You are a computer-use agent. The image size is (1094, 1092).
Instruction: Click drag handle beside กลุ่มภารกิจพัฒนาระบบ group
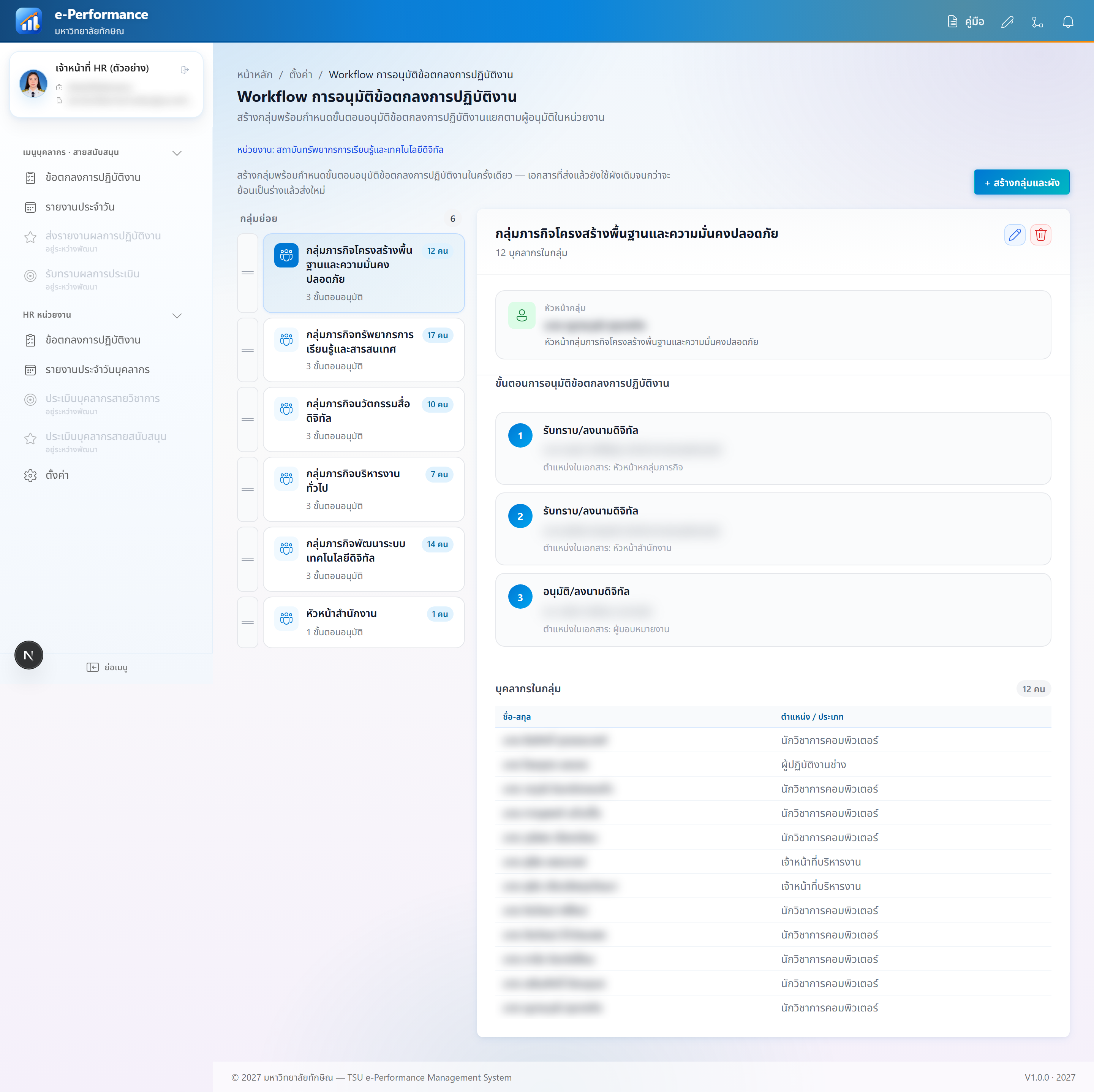[x=247, y=559]
